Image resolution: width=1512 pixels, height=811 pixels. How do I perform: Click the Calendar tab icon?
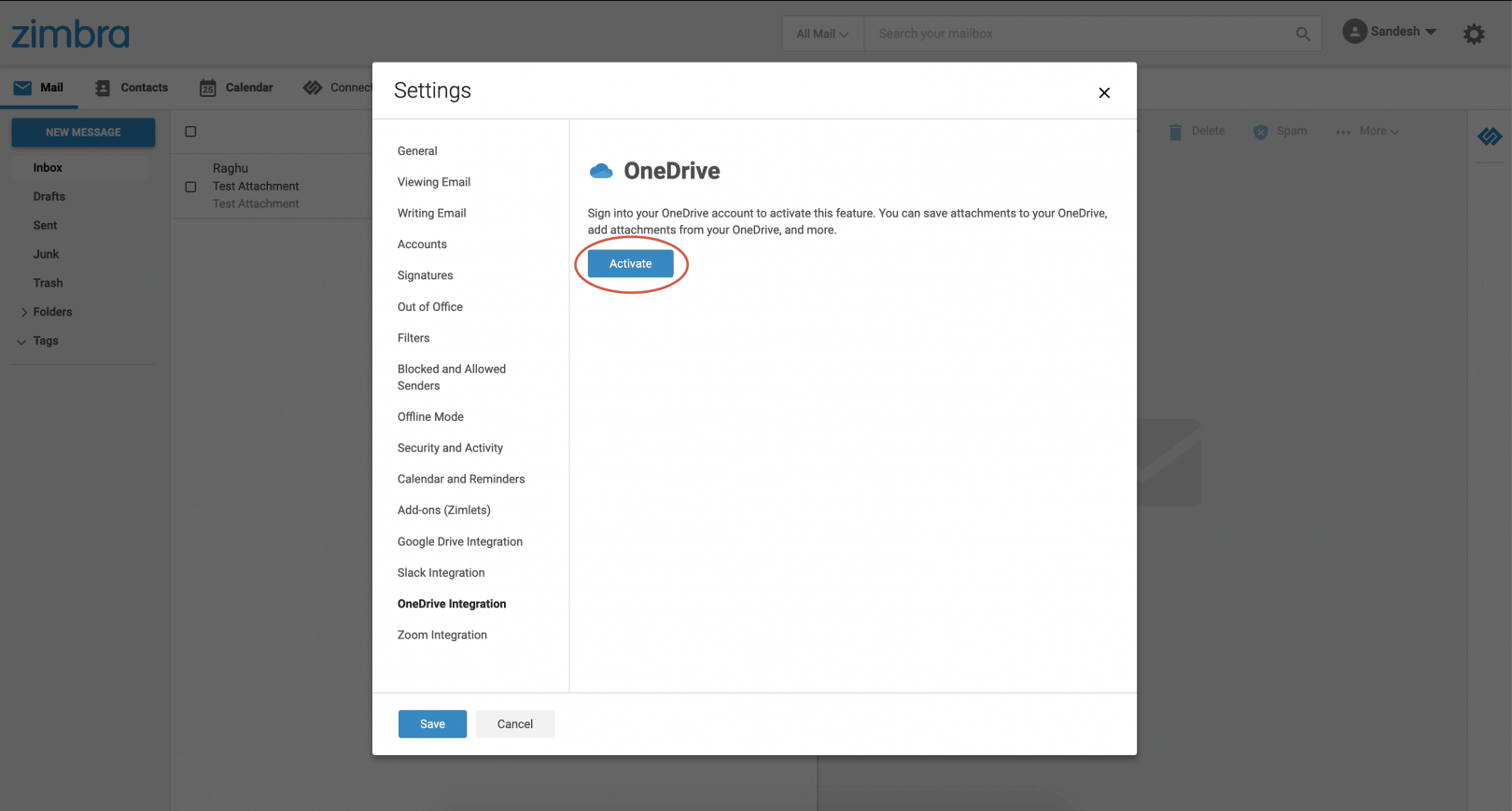coord(208,88)
